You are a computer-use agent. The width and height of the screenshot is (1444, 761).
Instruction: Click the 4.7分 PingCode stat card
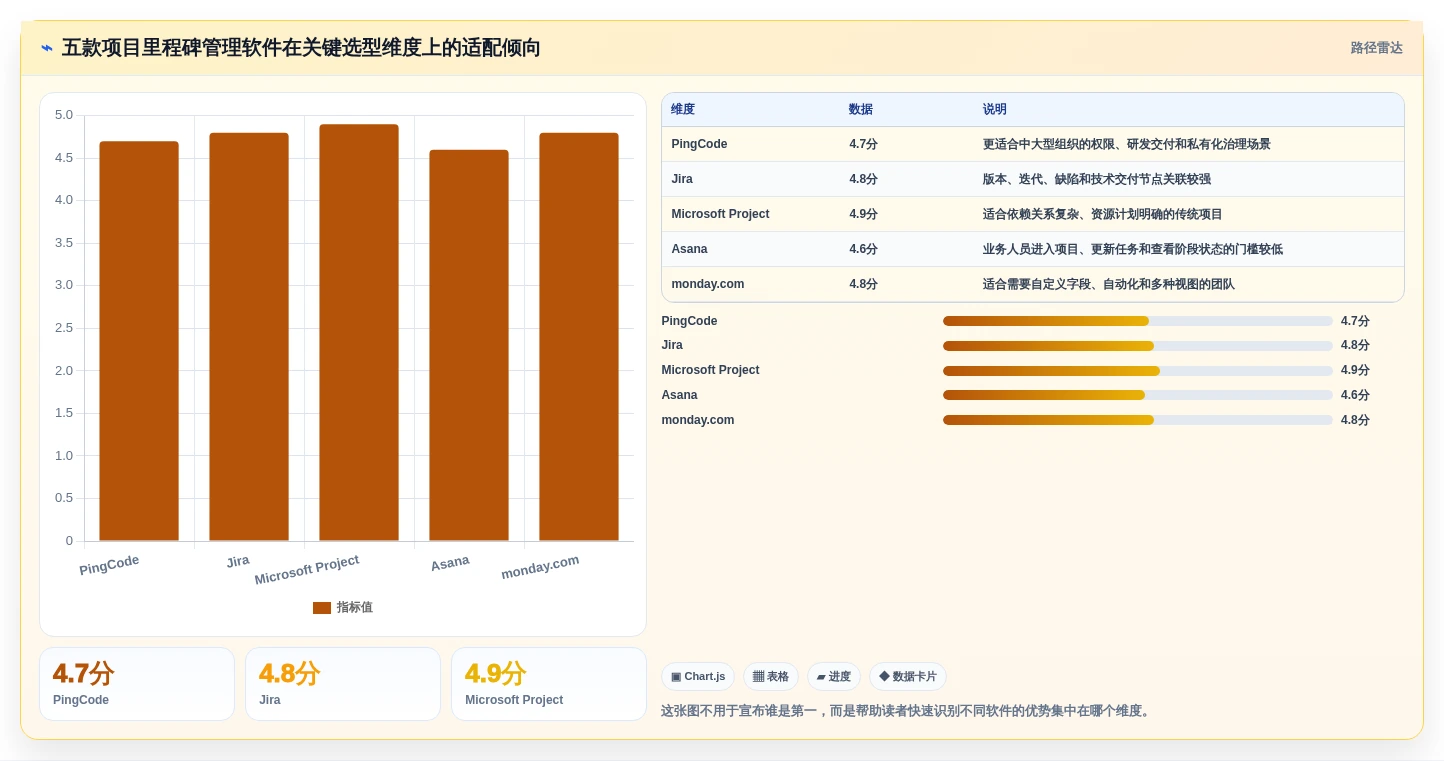point(137,684)
